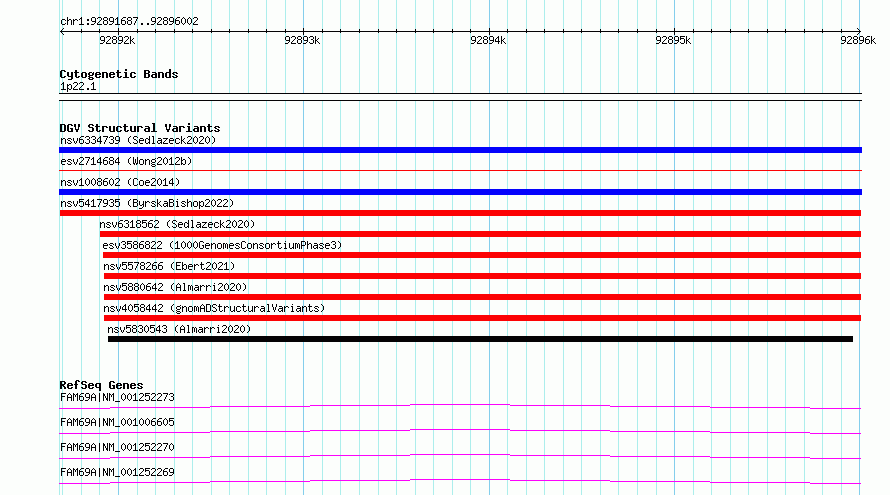Click the 92896k ruler tick label
This screenshot has height=495, width=890.
point(858,40)
